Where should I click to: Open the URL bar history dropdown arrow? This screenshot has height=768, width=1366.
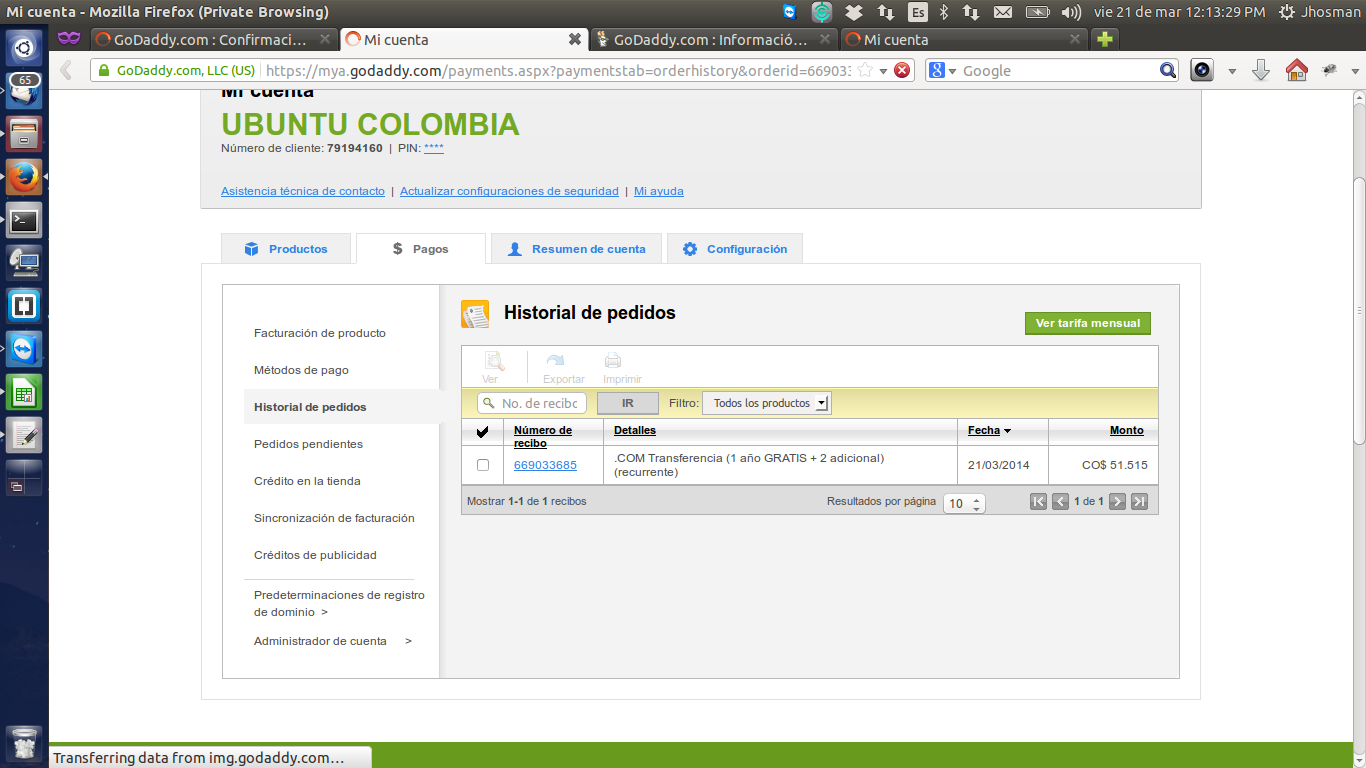click(x=883, y=71)
